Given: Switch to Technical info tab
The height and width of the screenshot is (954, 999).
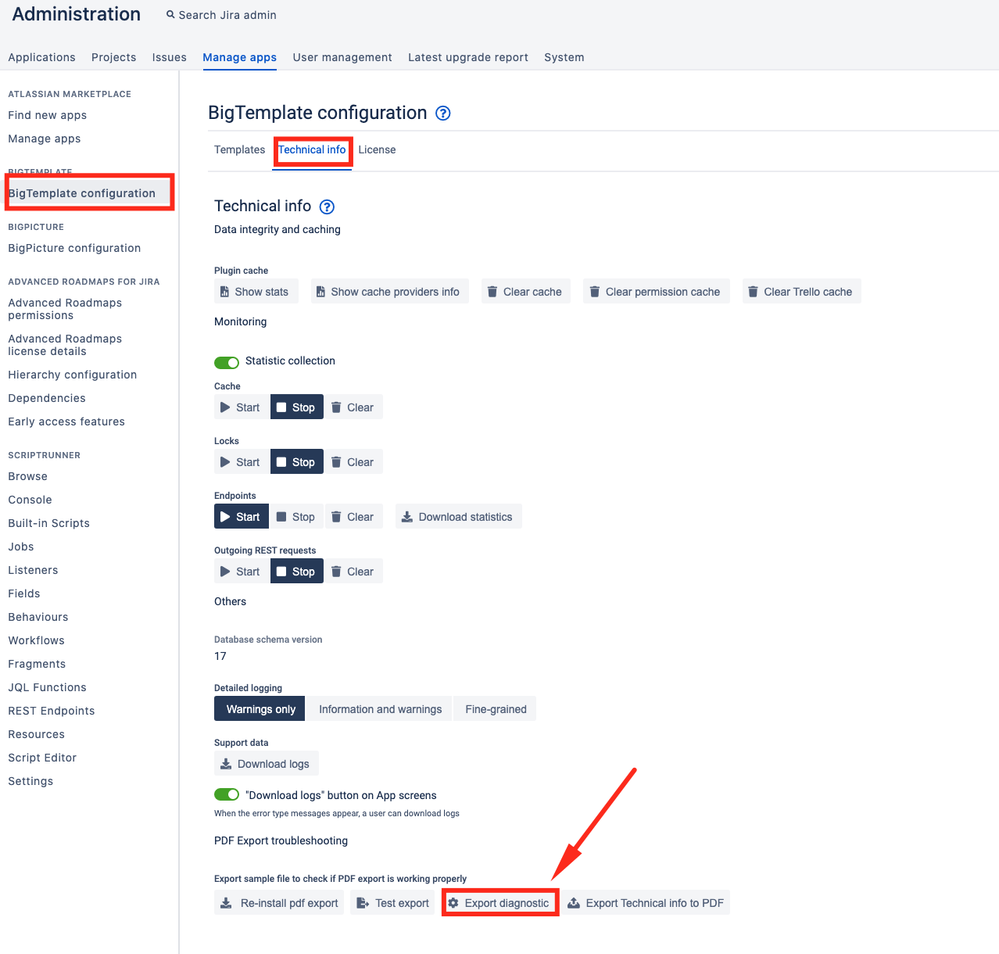Looking at the screenshot, I should pyautogui.click(x=312, y=149).
